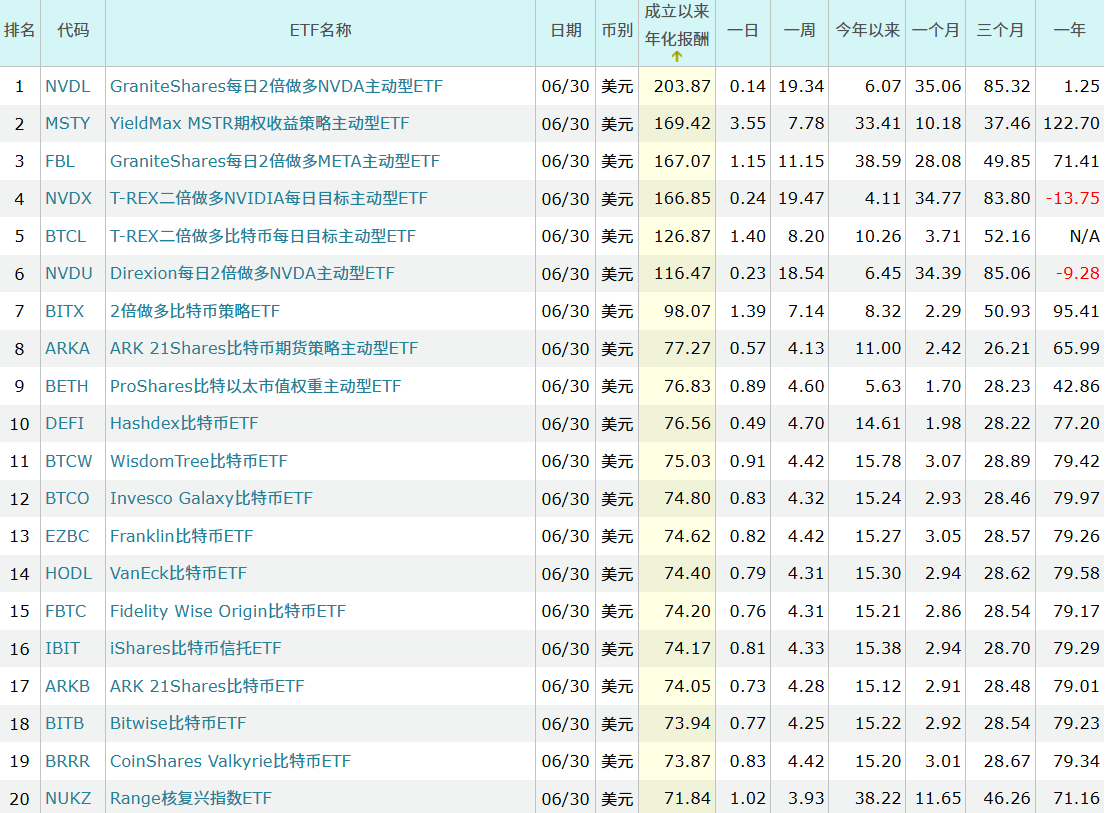The width and height of the screenshot is (1105, 813).
Task: Select the N/A one-year cell
Action: [x=1085, y=236]
